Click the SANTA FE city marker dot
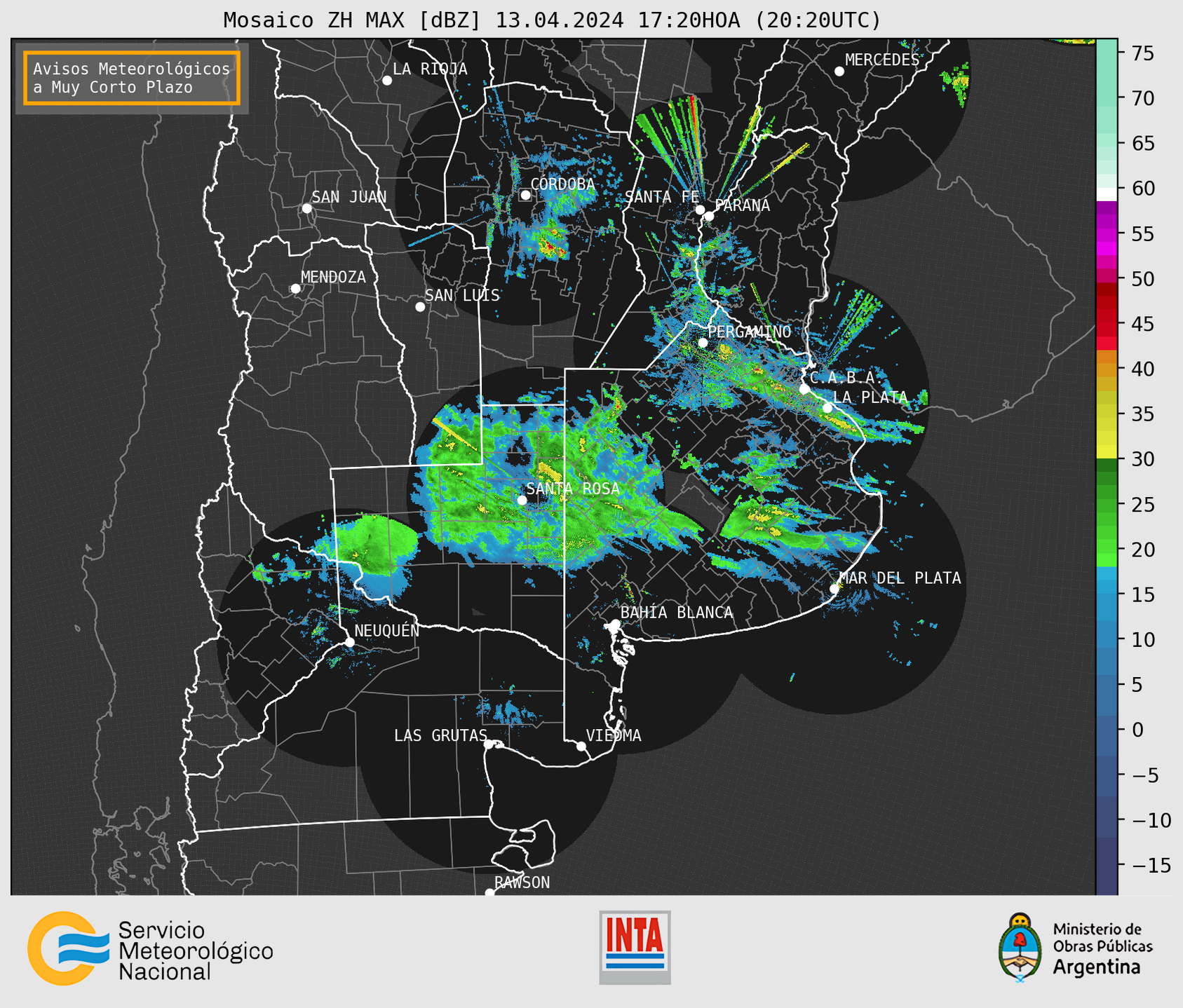1183x1008 pixels. 700,210
